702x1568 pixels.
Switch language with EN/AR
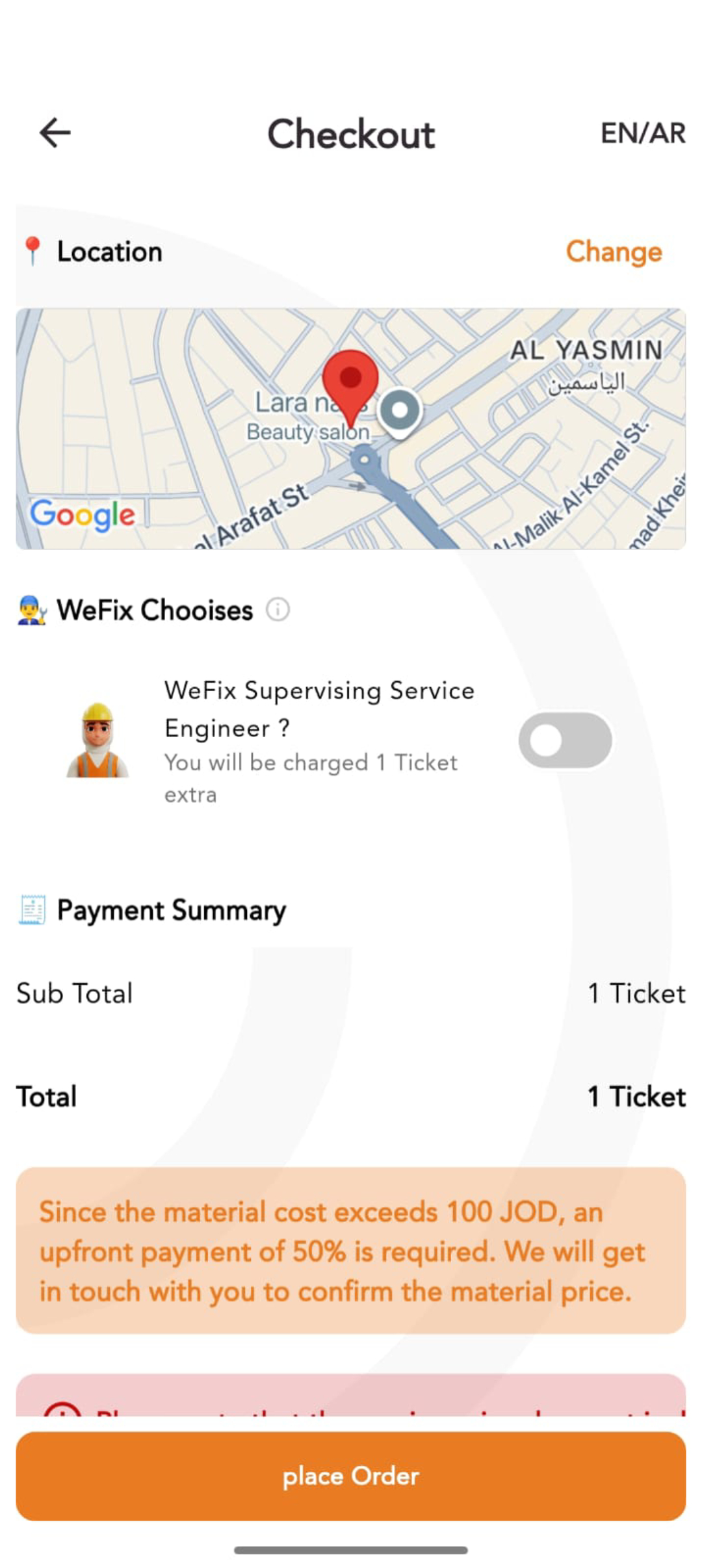click(x=643, y=133)
